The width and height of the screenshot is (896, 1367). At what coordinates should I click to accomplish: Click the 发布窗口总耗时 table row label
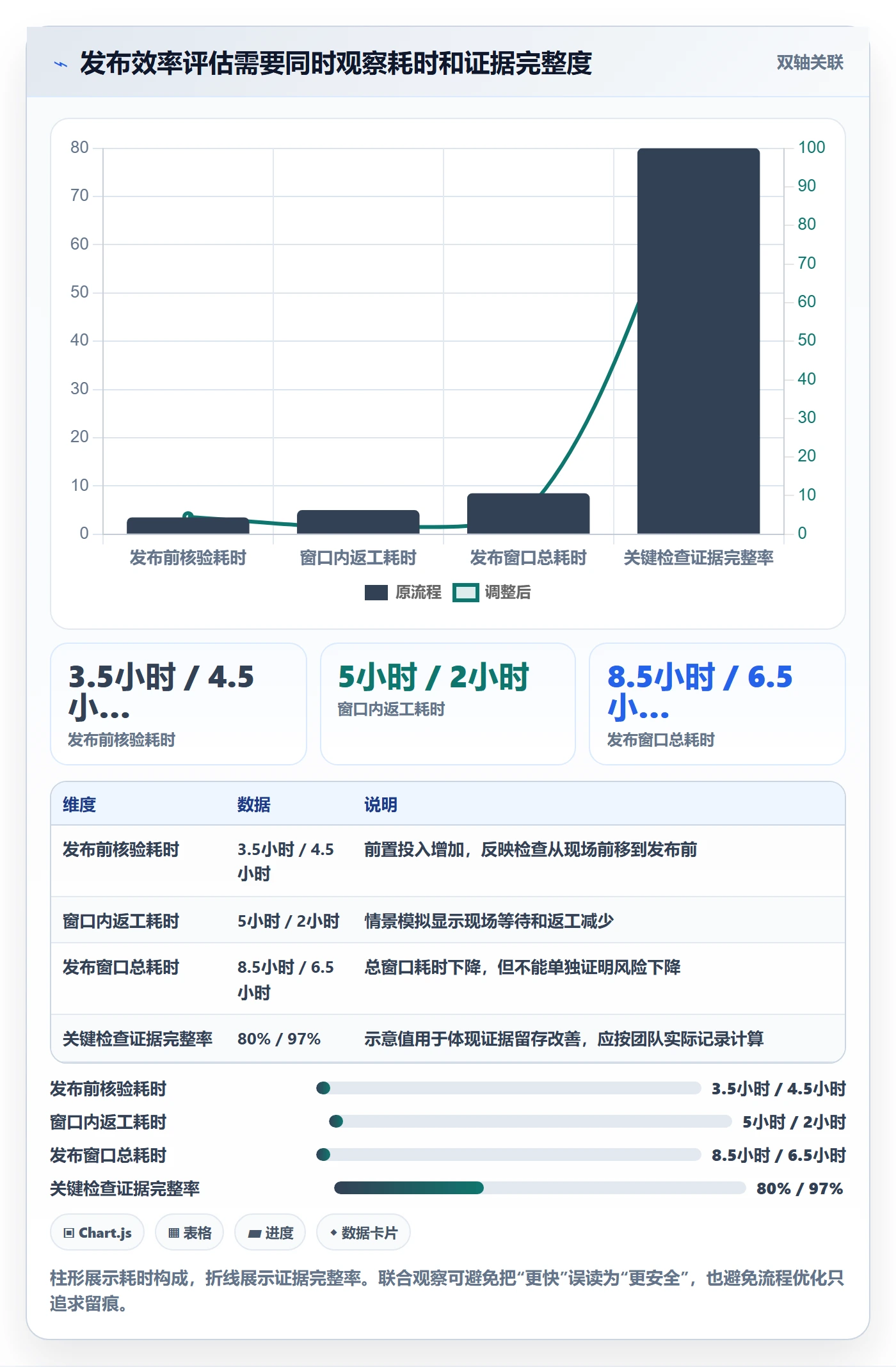[x=121, y=967]
